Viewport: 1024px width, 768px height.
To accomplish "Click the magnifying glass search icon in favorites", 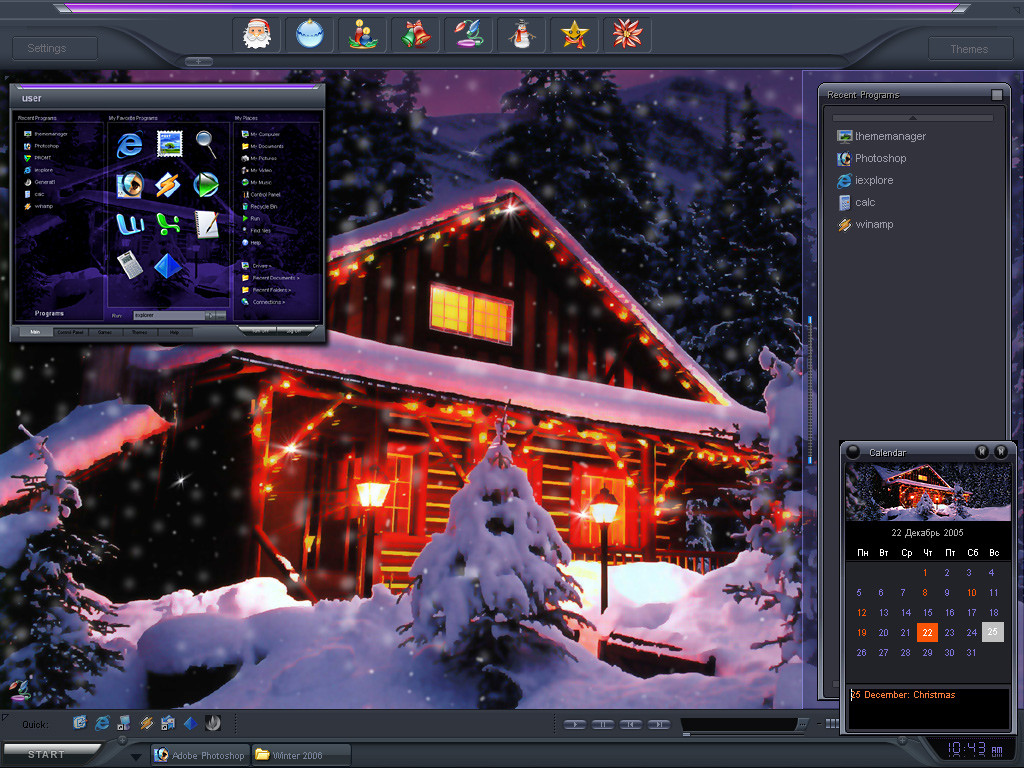I will point(206,144).
